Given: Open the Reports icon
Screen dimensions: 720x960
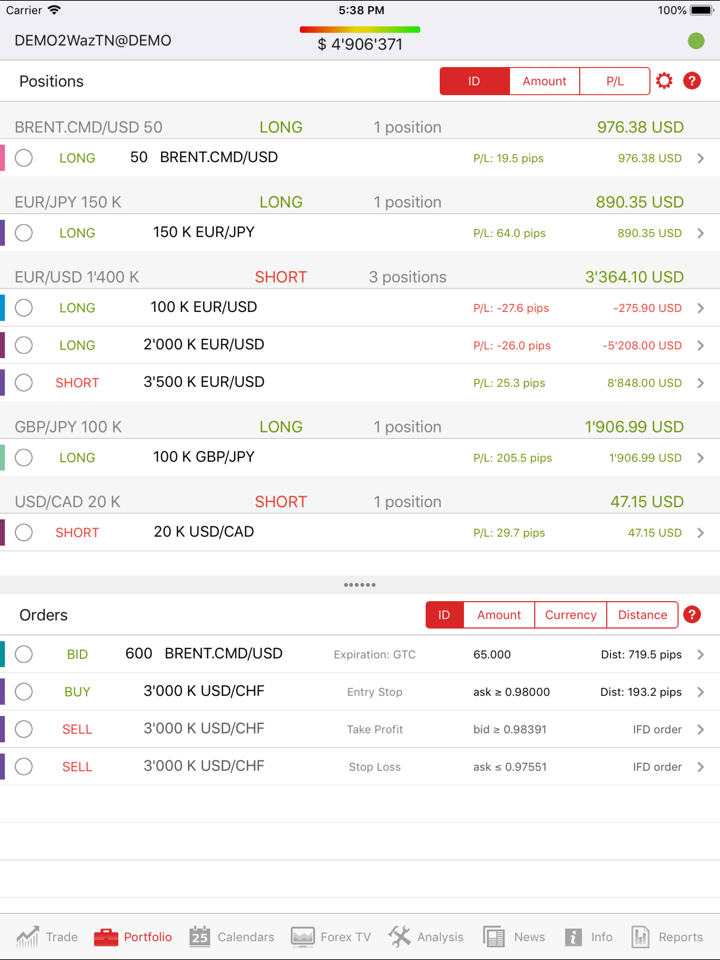Looking at the screenshot, I should (641, 937).
